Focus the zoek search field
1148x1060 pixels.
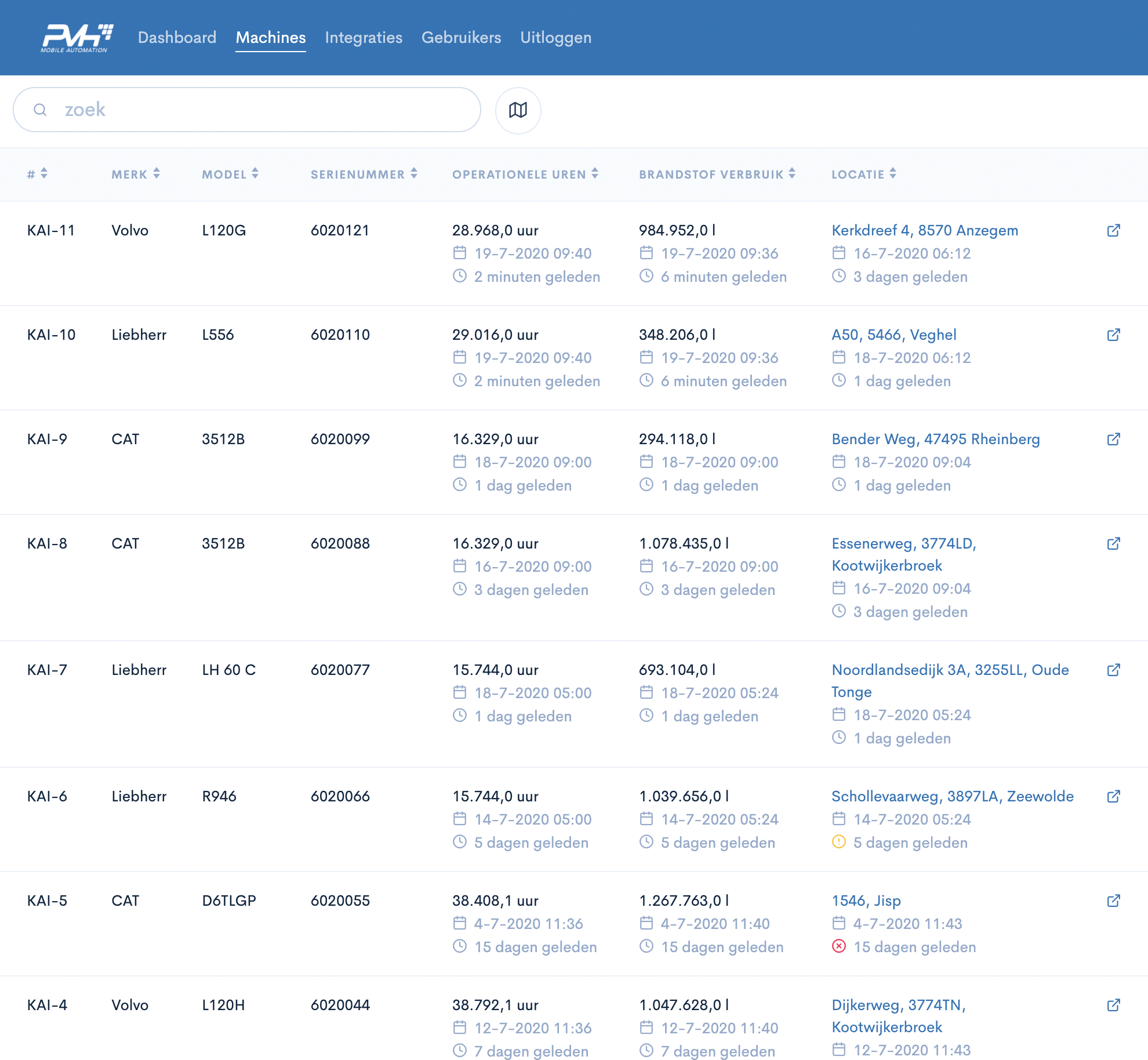pyautogui.click(x=247, y=110)
